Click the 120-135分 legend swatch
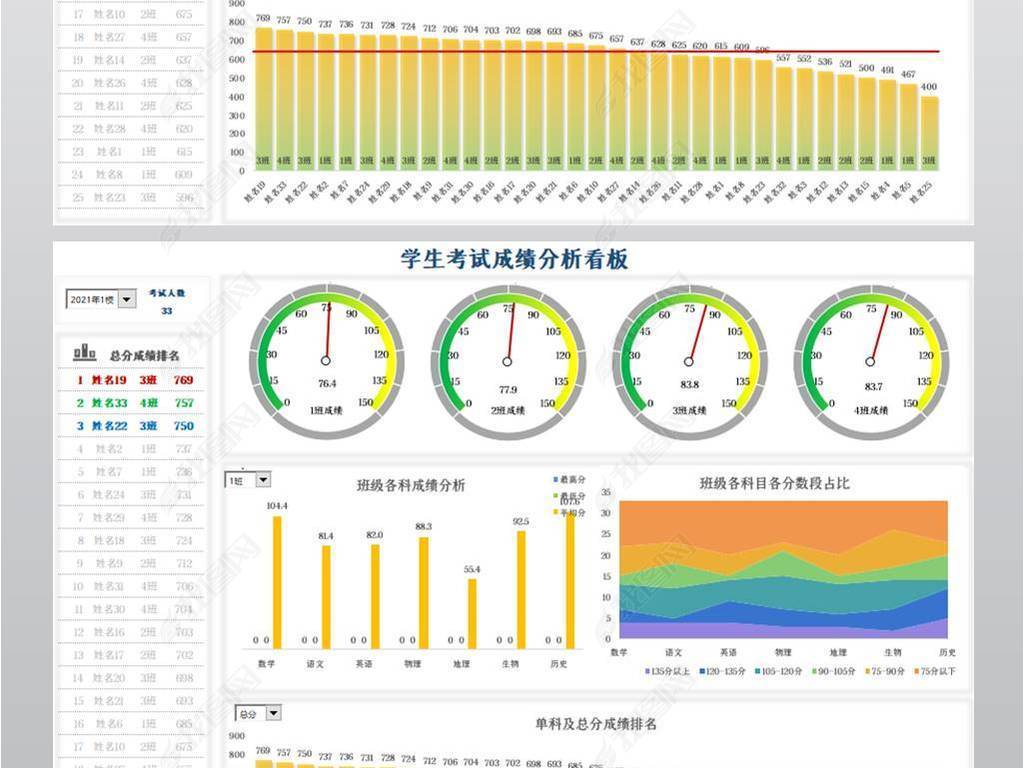 [x=702, y=671]
